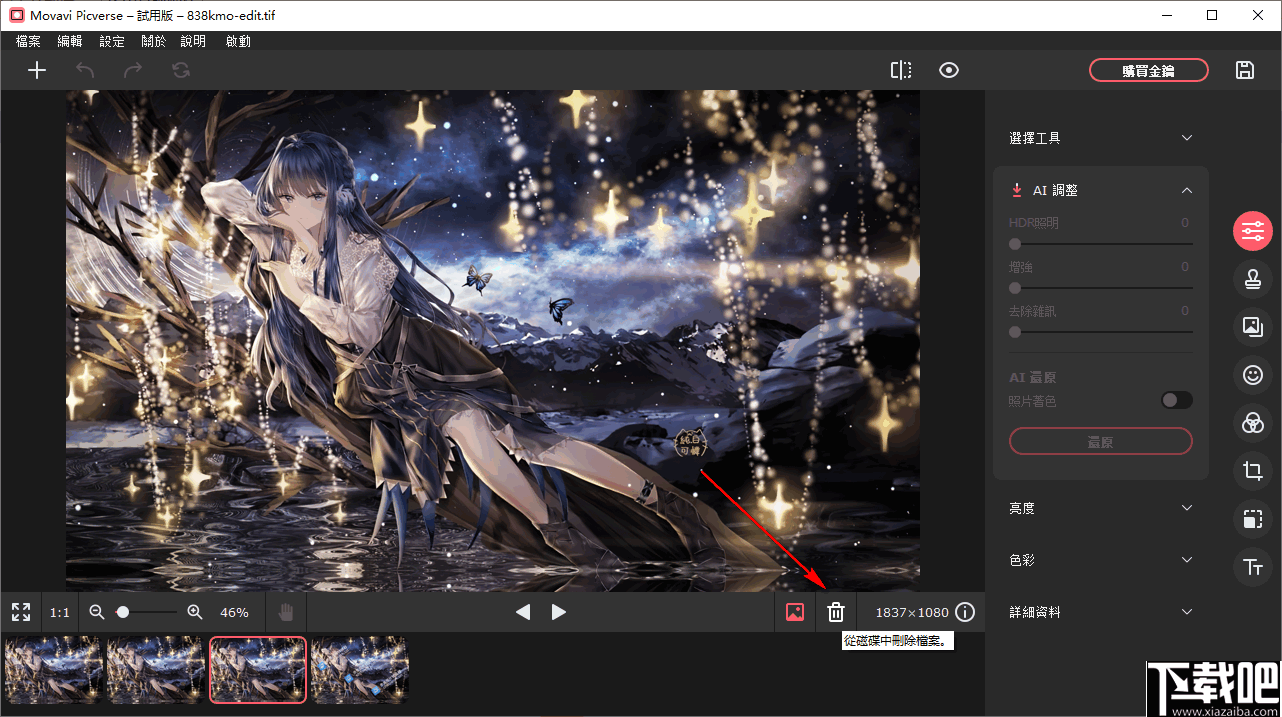Image resolution: width=1282 pixels, height=717 pixels.
Task: Open the adjustments sliders tool
Action: (1252, 232)
